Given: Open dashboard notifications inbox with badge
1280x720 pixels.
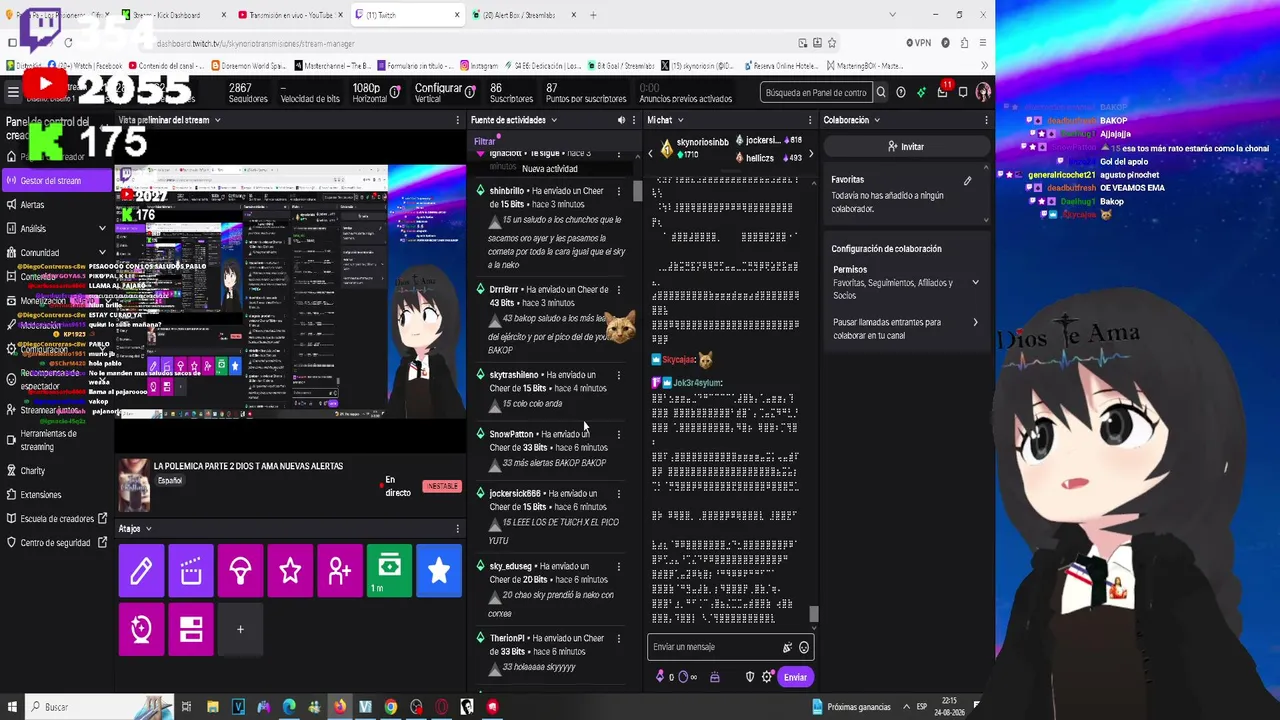Looking at the screenshot, I should tap(942, 92).
